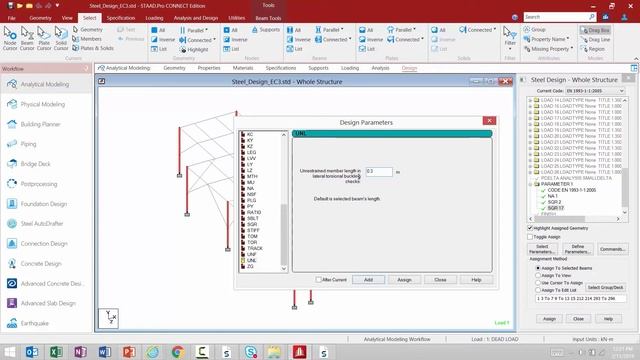
Task: Click the Plates & Solids cursor option
Action: pos(93,48)
